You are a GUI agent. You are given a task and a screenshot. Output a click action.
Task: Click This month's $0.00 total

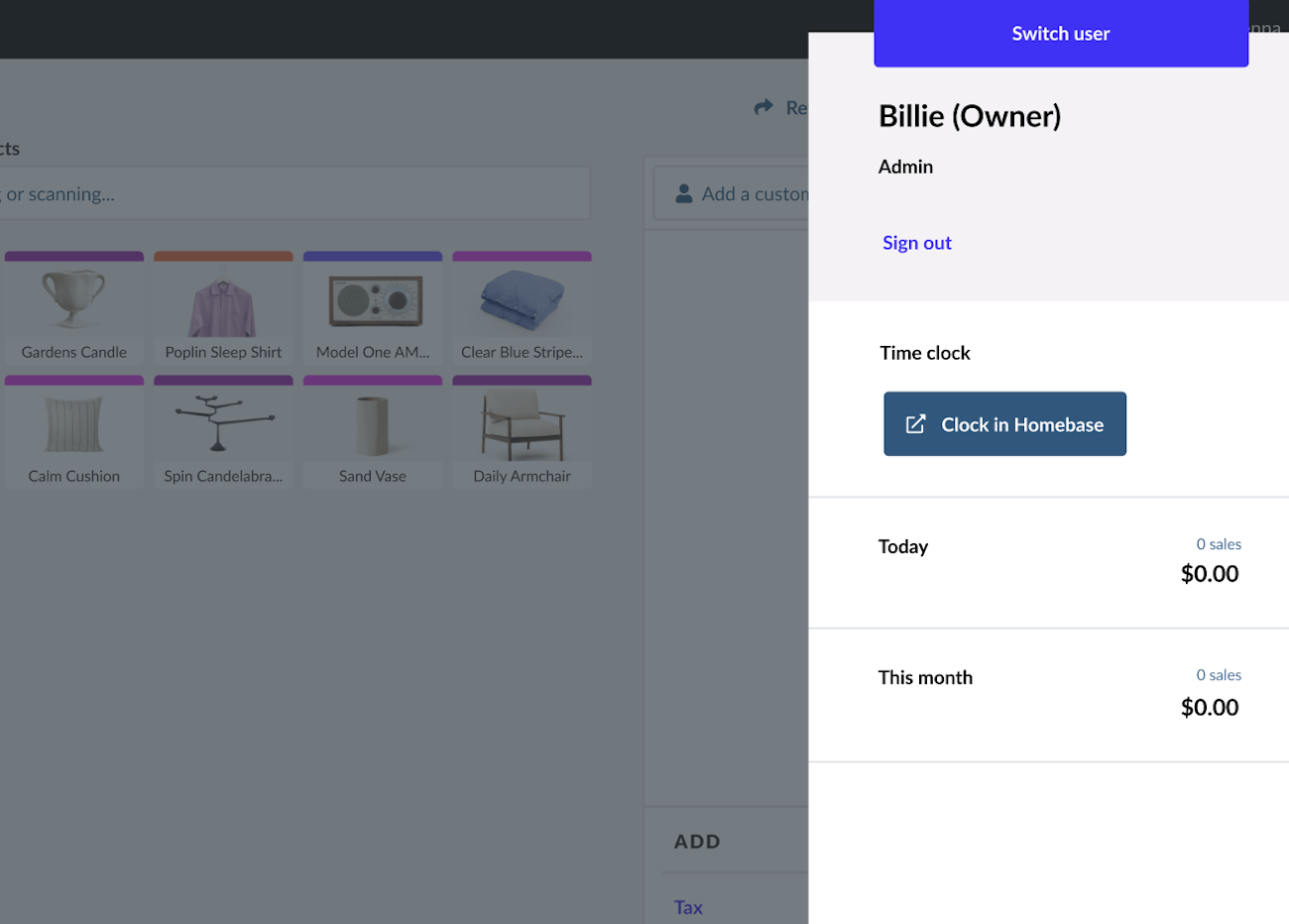tap(1210, 708)
